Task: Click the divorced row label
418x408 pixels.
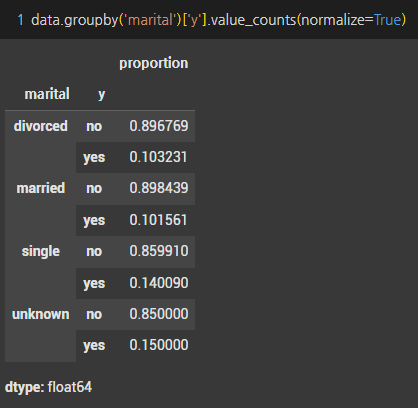Action: [x=41, y=126]
